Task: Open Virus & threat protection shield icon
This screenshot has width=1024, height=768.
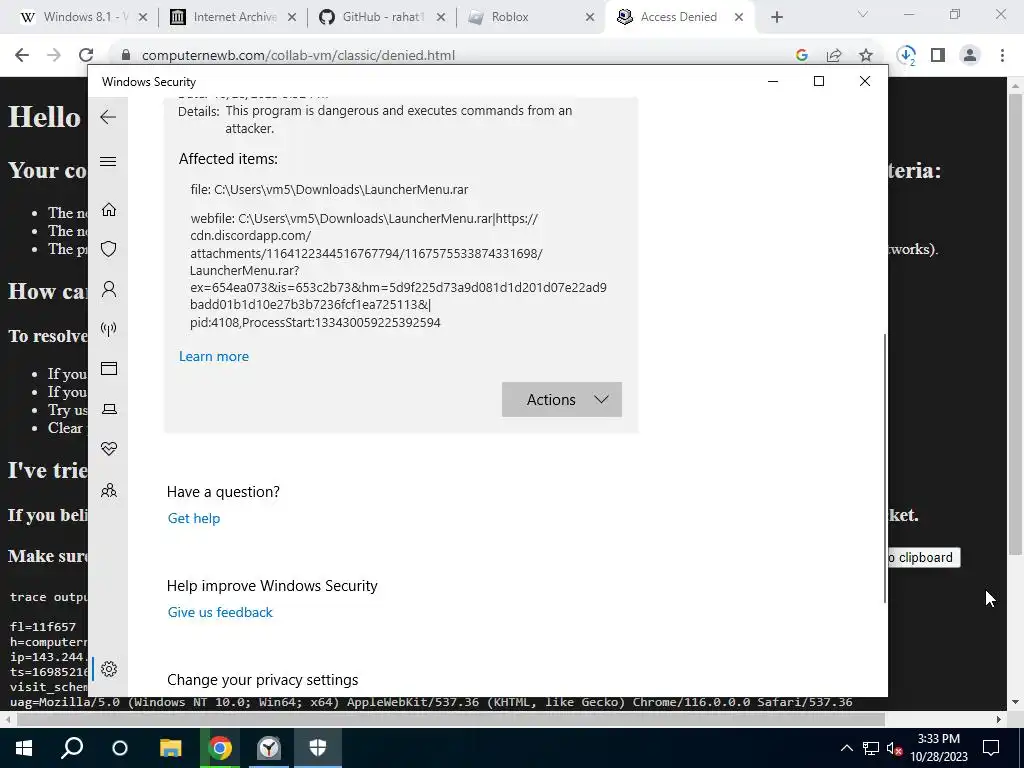Action: (108, 249)
